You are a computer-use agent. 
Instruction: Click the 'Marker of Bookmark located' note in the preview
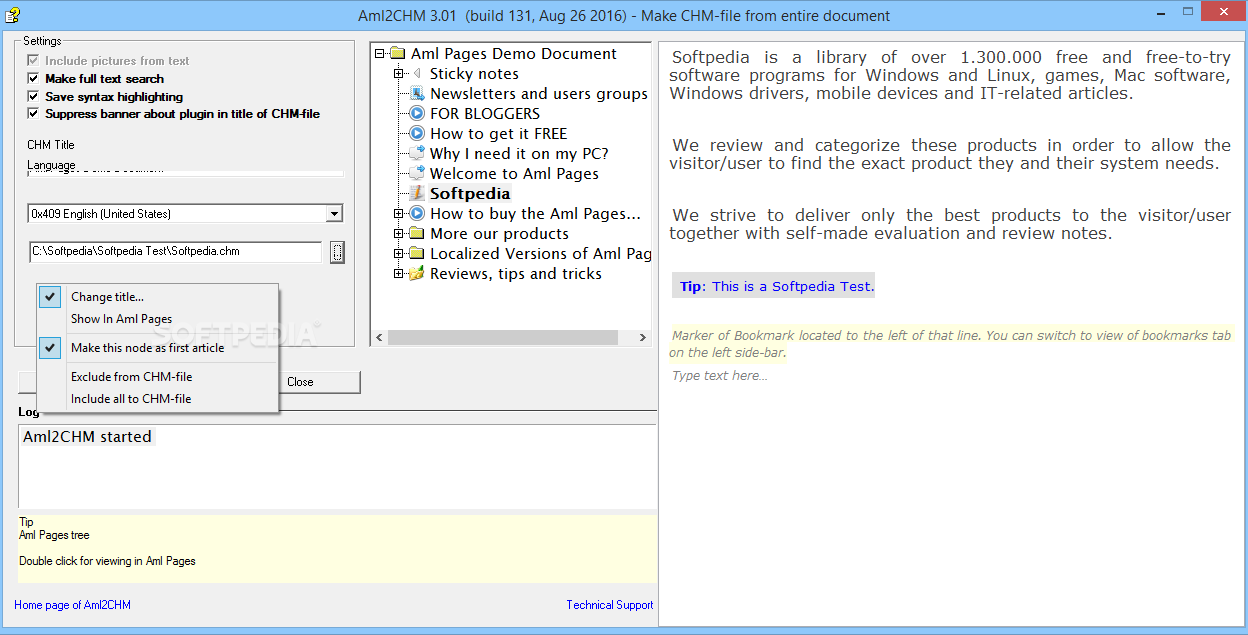(x=950, y=344)
